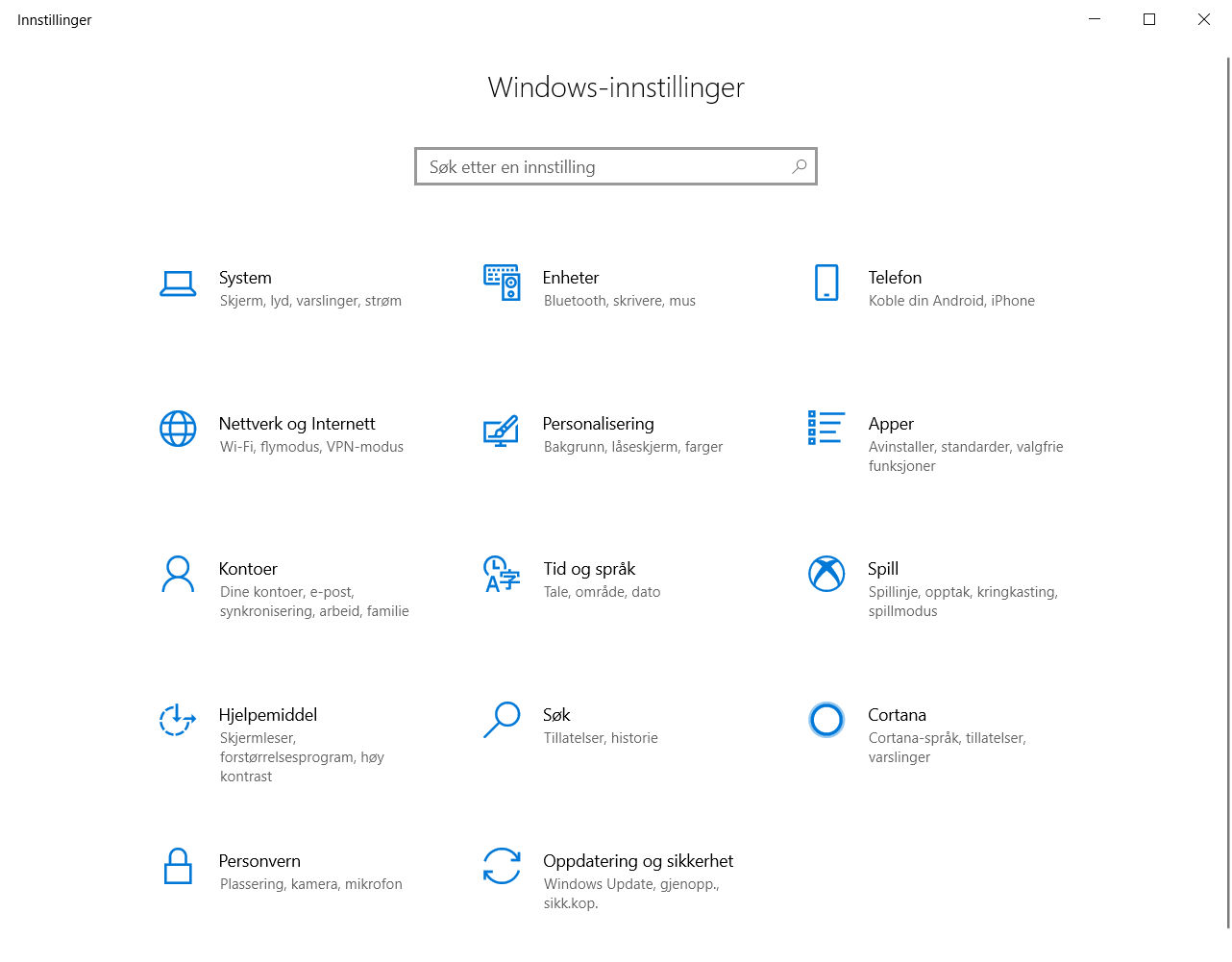Open Oppdatering og sikkerhet sync icon
Viewport: 1232px width, 962px height.
[x=502, y=866]
